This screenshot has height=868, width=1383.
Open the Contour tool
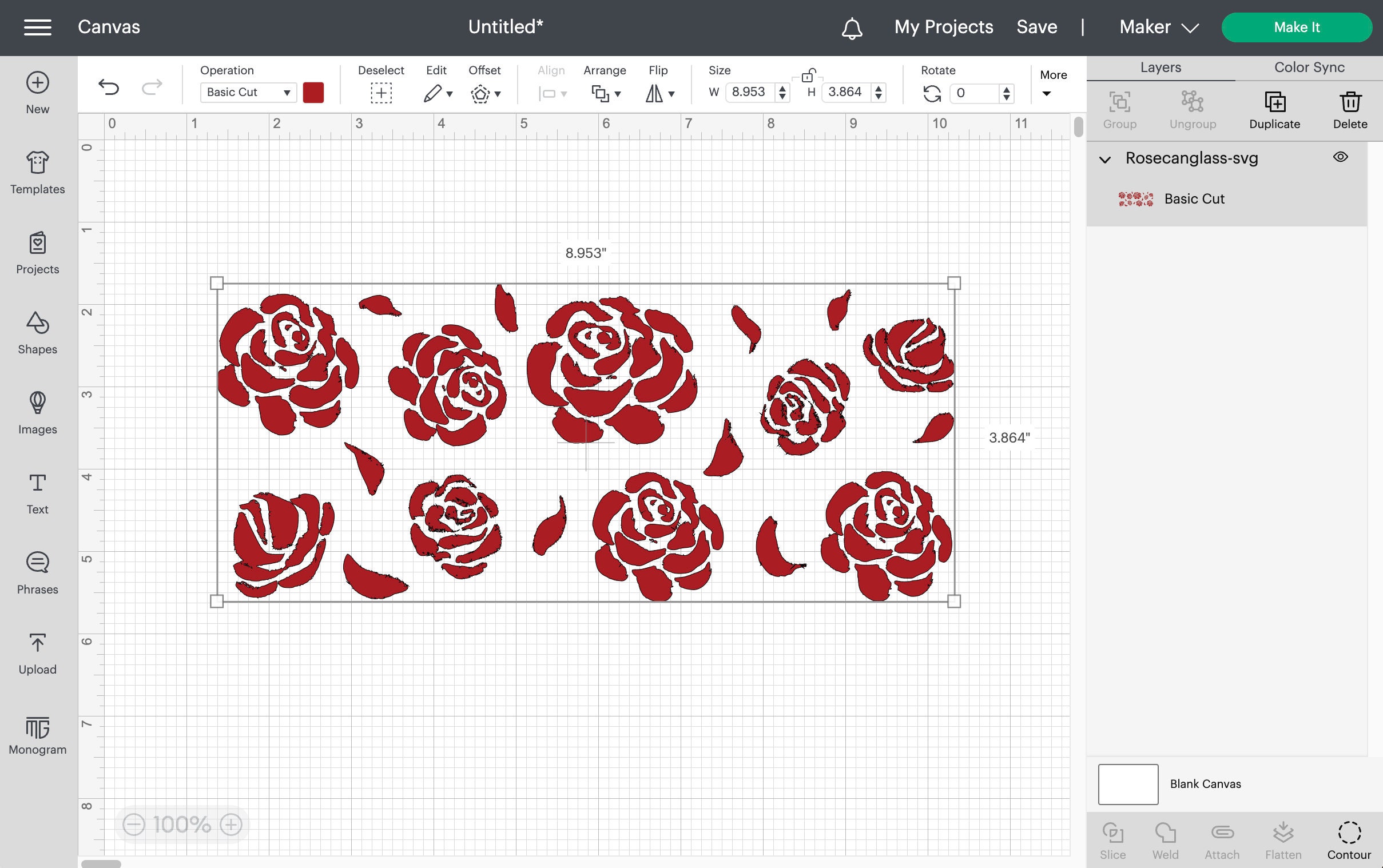point(1349,840)
